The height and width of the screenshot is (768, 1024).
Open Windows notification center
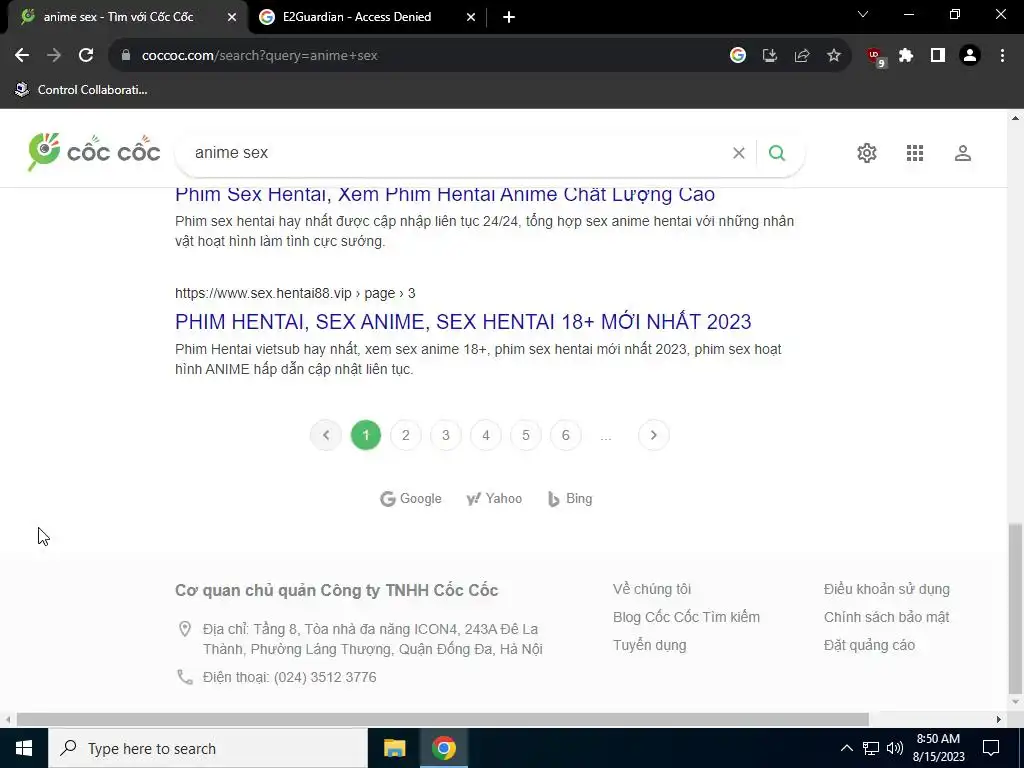click(x=991, y=748)
